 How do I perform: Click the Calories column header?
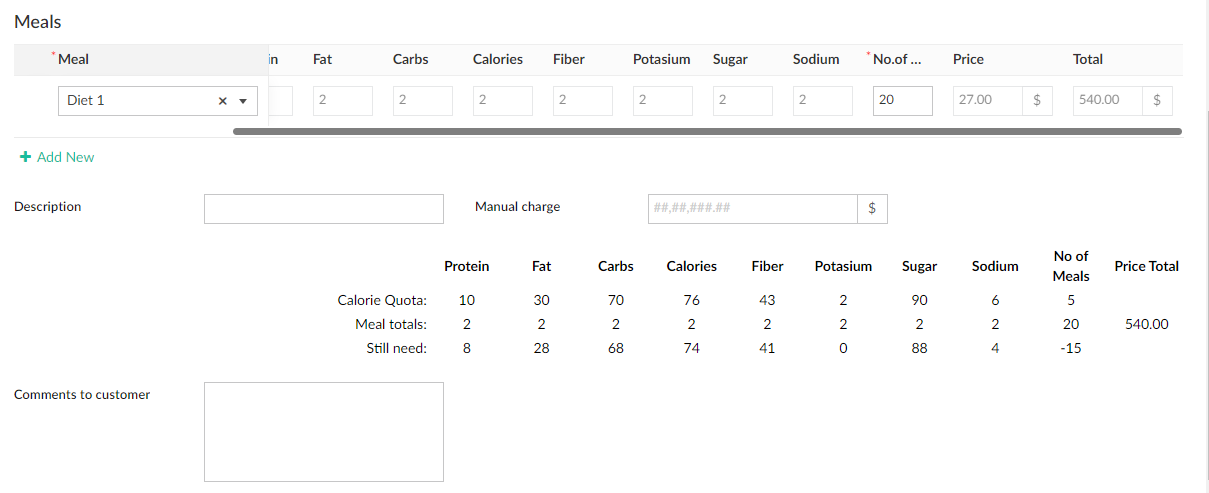[x=497, y=59]
